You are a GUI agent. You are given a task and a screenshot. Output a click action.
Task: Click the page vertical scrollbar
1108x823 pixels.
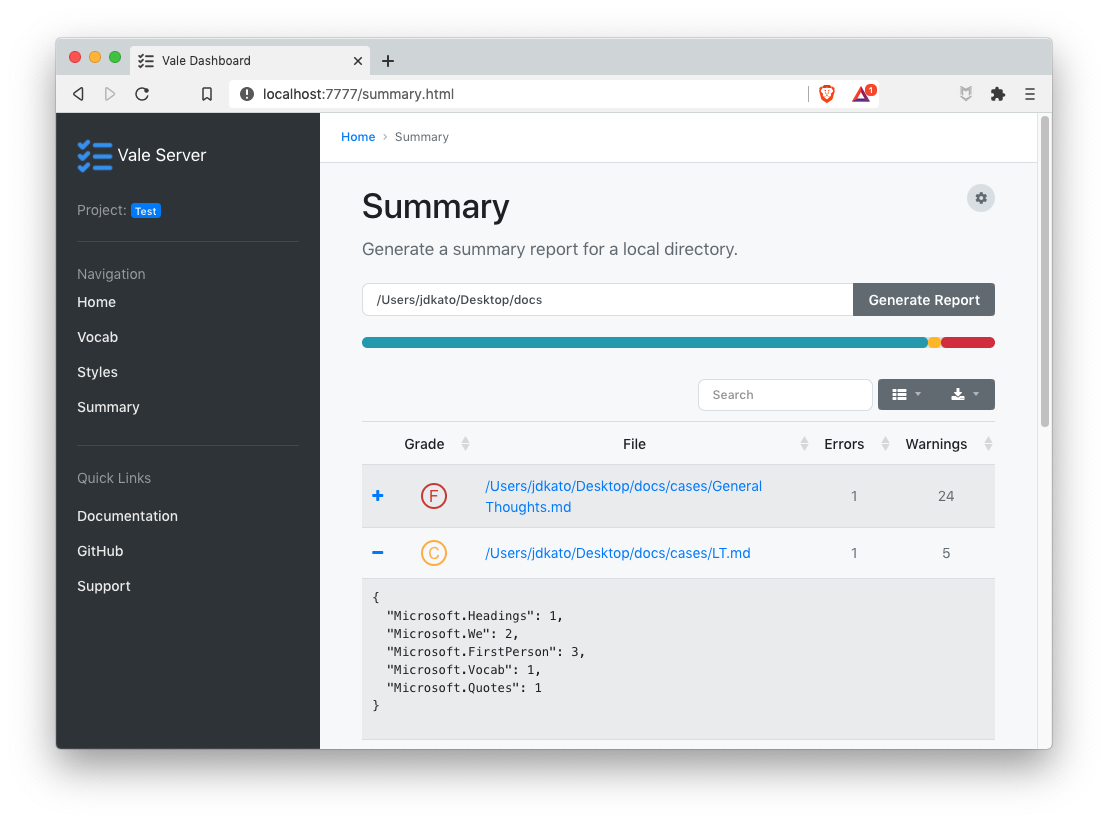(1045, 272)
